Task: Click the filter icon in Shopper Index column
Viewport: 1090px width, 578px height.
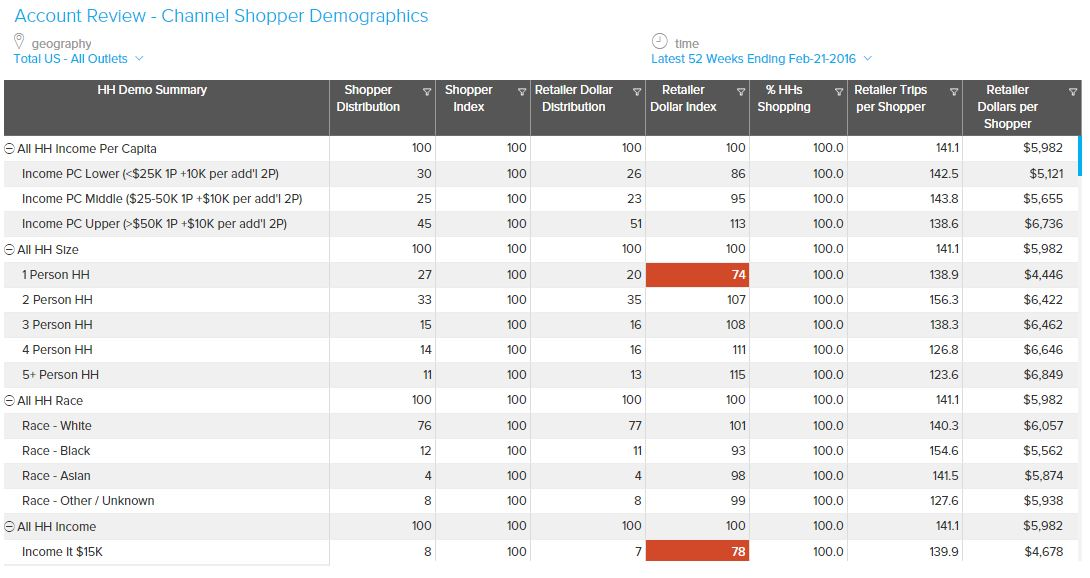Action: point(522,92)
